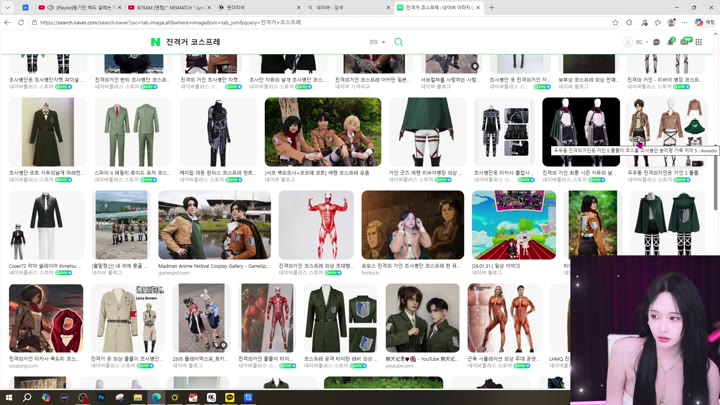720x405 pixels.
Task: Switch to the 진격거 코스프레 Naver image tab
Action: 439,7
